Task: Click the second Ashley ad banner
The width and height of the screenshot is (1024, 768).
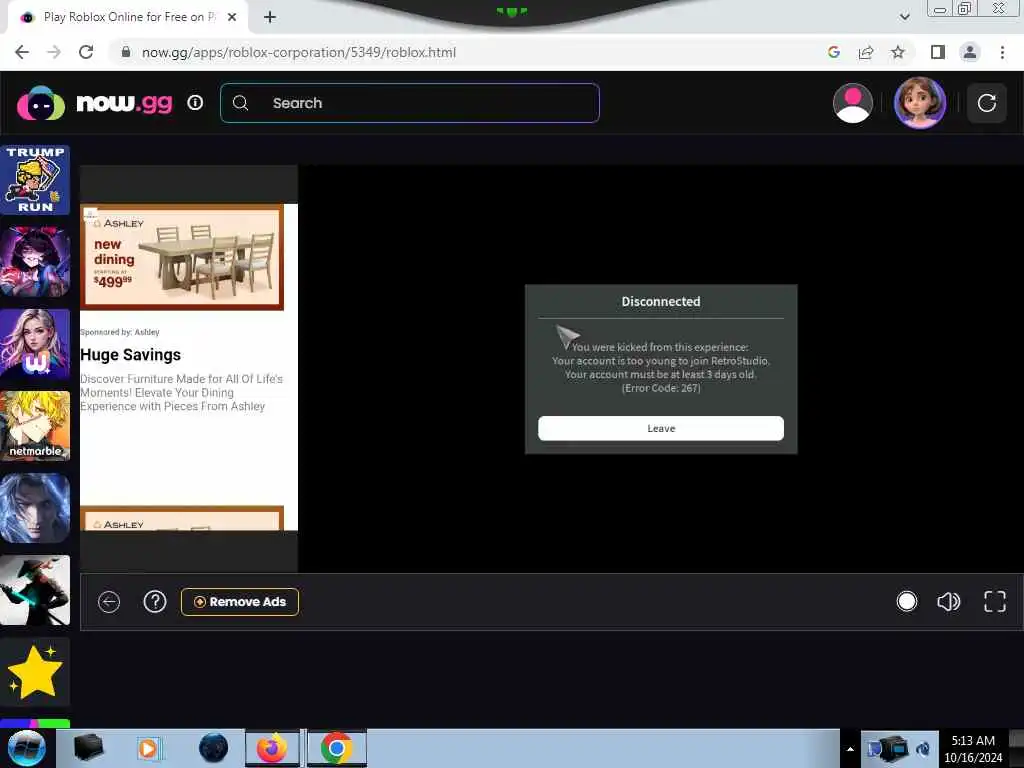Action: pos(182,519)
